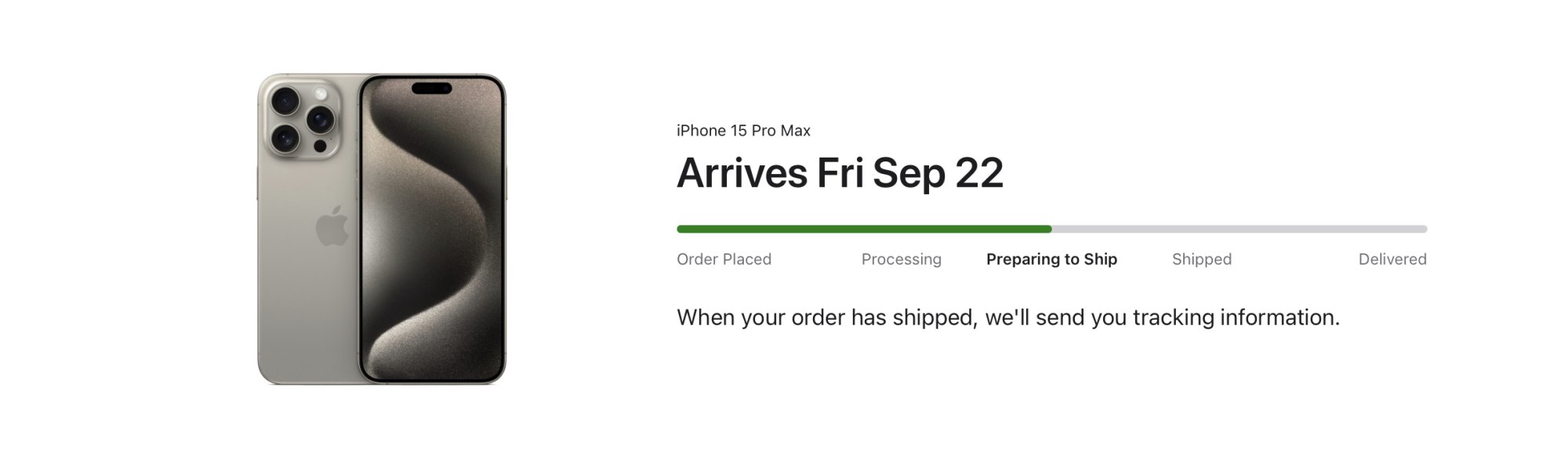Screen dimensions: 1568x449
Task: Click the gray unfilled progress bar section
Action: [x=1239, y=229]
